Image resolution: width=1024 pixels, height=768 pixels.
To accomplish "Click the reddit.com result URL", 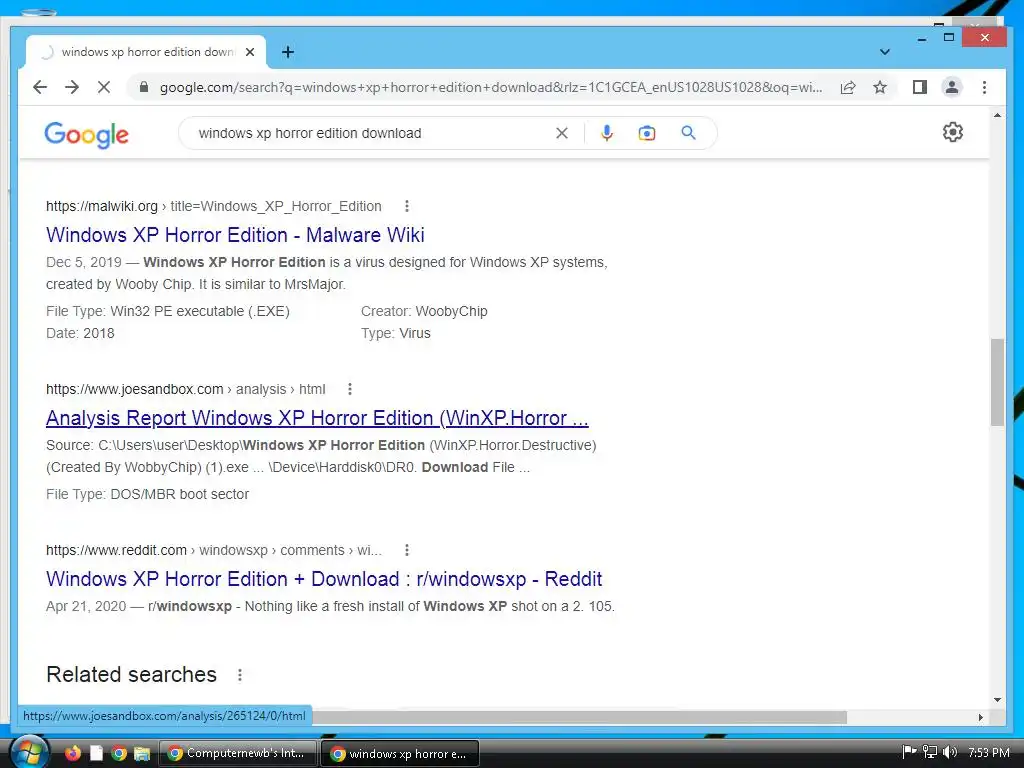I will coord(214,550).
